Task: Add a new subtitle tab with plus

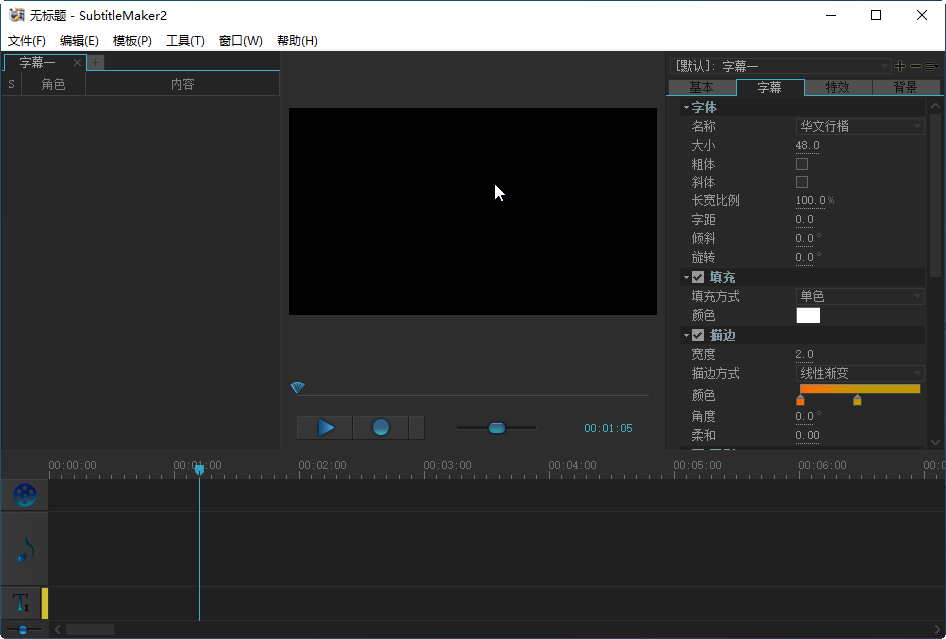Action: coord(95,62)
